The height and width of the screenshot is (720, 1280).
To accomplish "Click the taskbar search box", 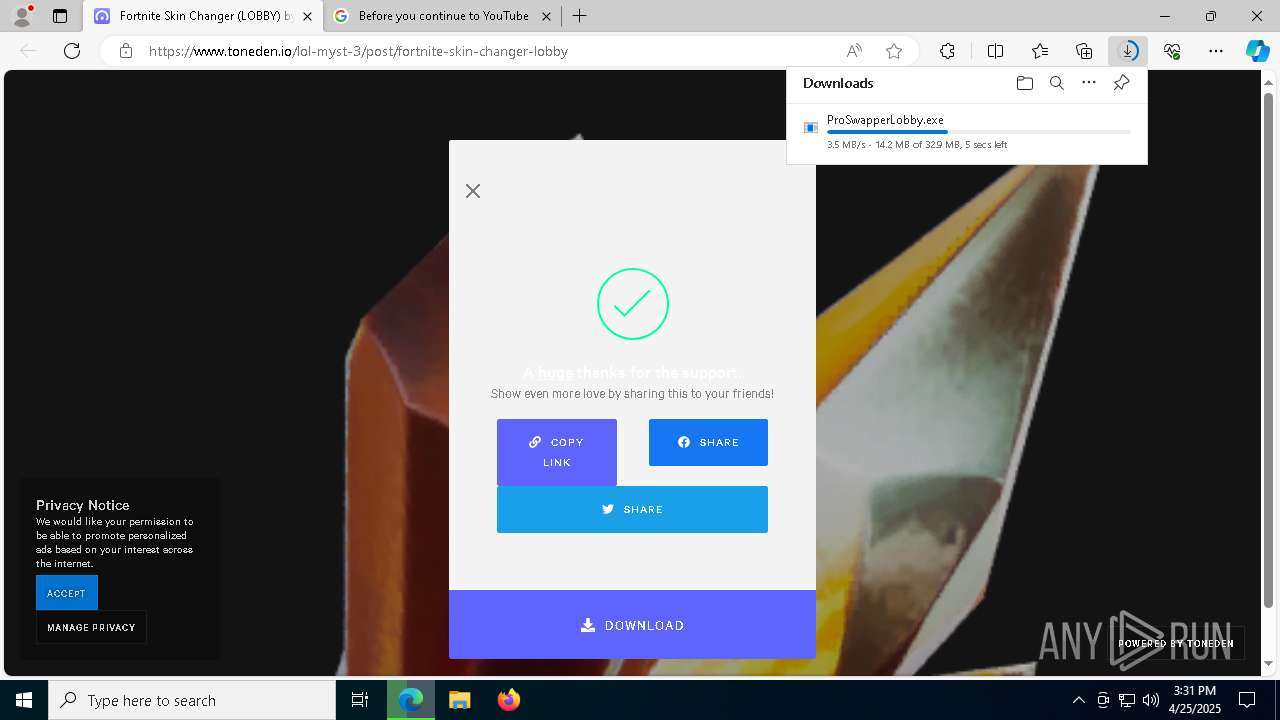I will click(192, 700).
